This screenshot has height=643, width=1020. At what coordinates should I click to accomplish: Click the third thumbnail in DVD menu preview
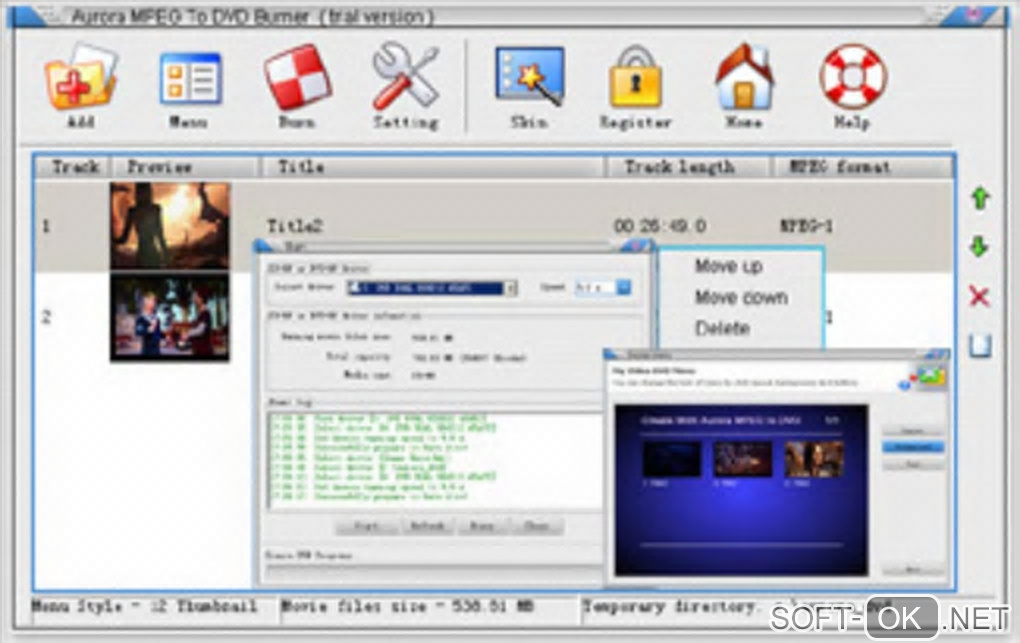click(814, 459)
